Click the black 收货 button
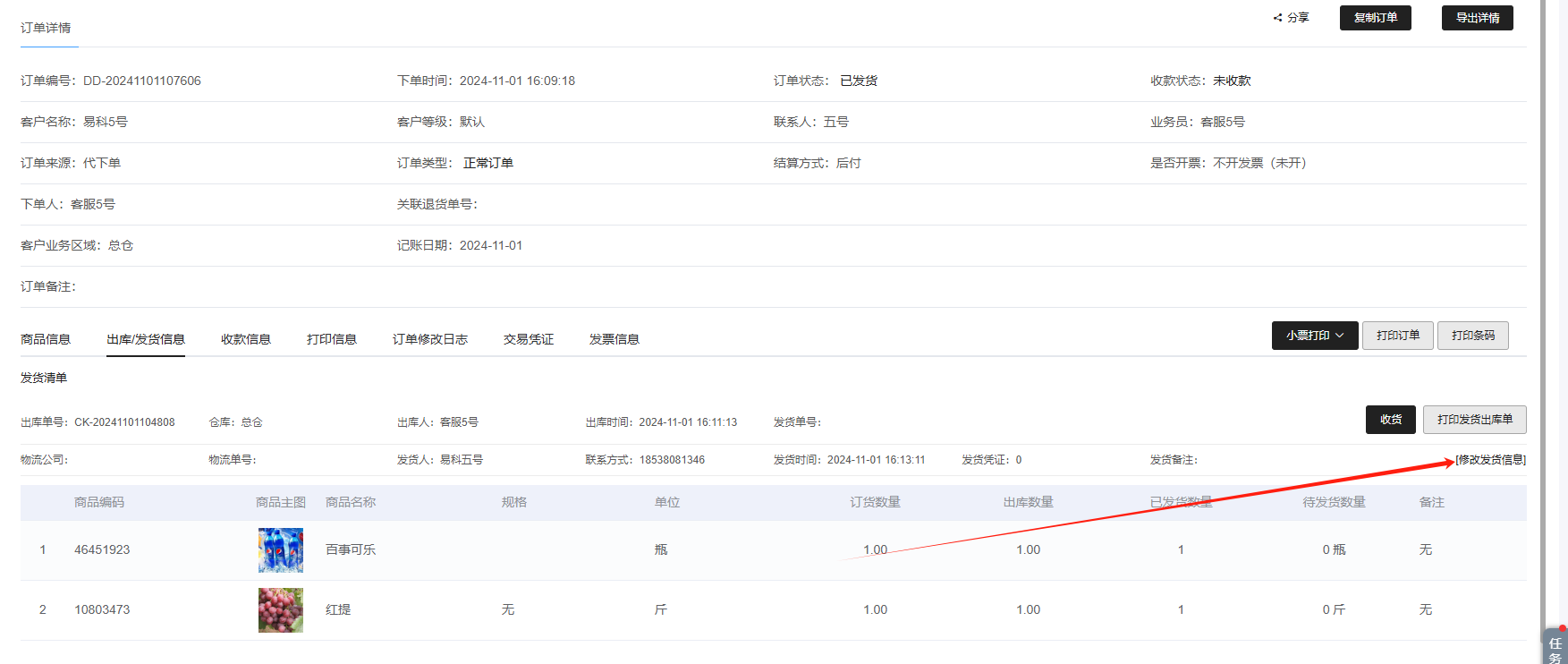Viewport: 1568px width, 664px height. [x=1391, y=420]
